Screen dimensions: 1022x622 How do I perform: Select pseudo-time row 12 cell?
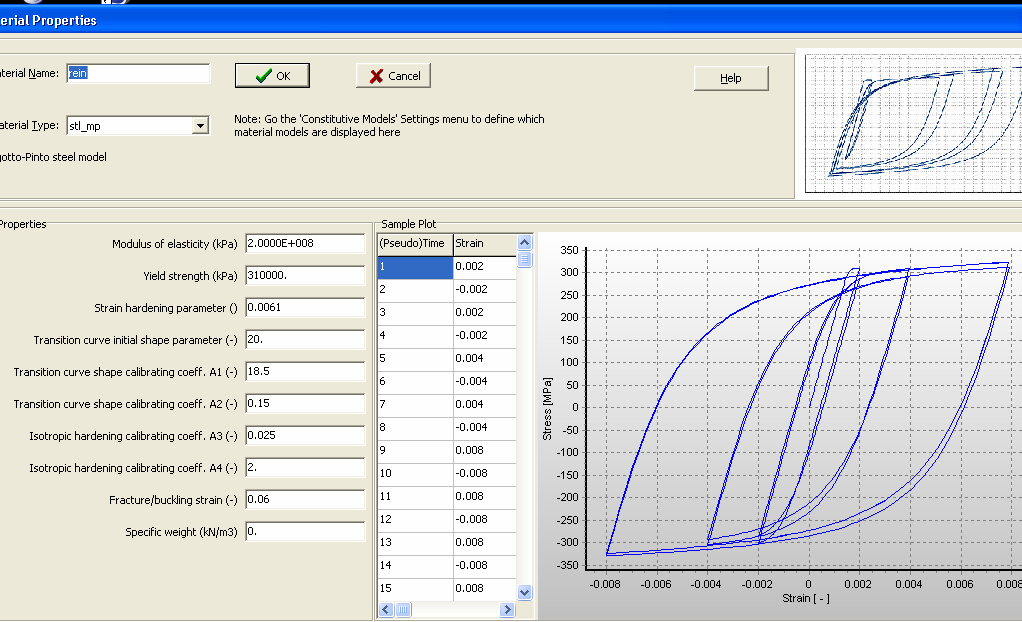pos(415,520)
